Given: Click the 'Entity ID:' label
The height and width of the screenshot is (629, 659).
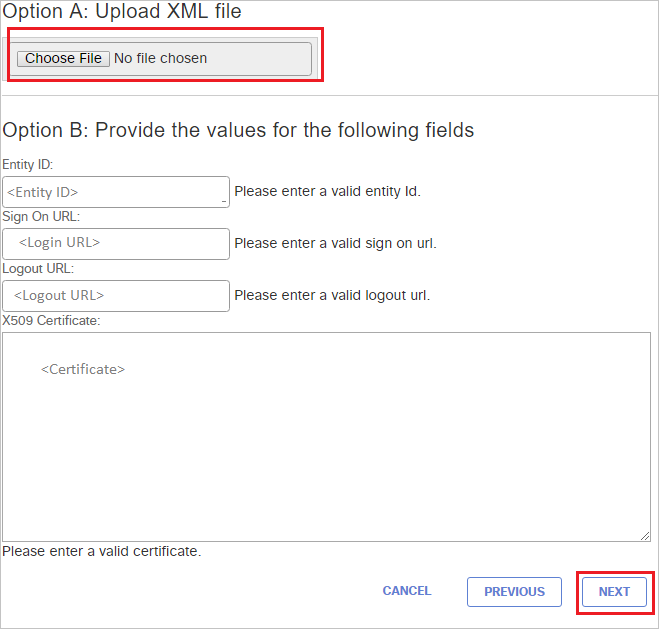Looking at the screenshot, I should tap(28, 164).
